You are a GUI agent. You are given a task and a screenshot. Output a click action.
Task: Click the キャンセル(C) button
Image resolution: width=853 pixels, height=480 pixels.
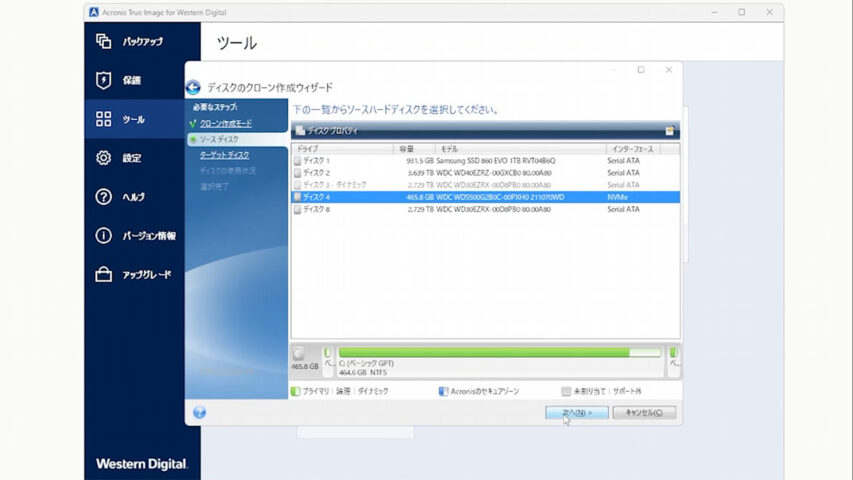[644, 412]
